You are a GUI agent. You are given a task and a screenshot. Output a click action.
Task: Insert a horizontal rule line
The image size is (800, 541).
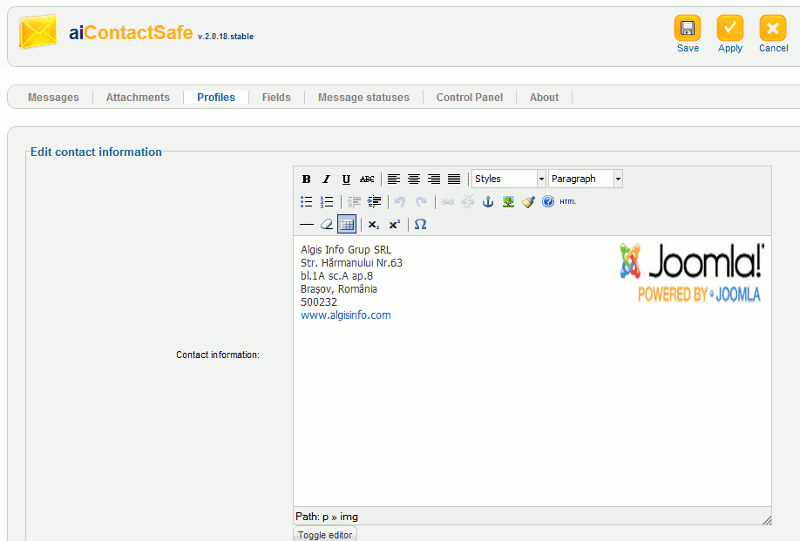(307, 225)
